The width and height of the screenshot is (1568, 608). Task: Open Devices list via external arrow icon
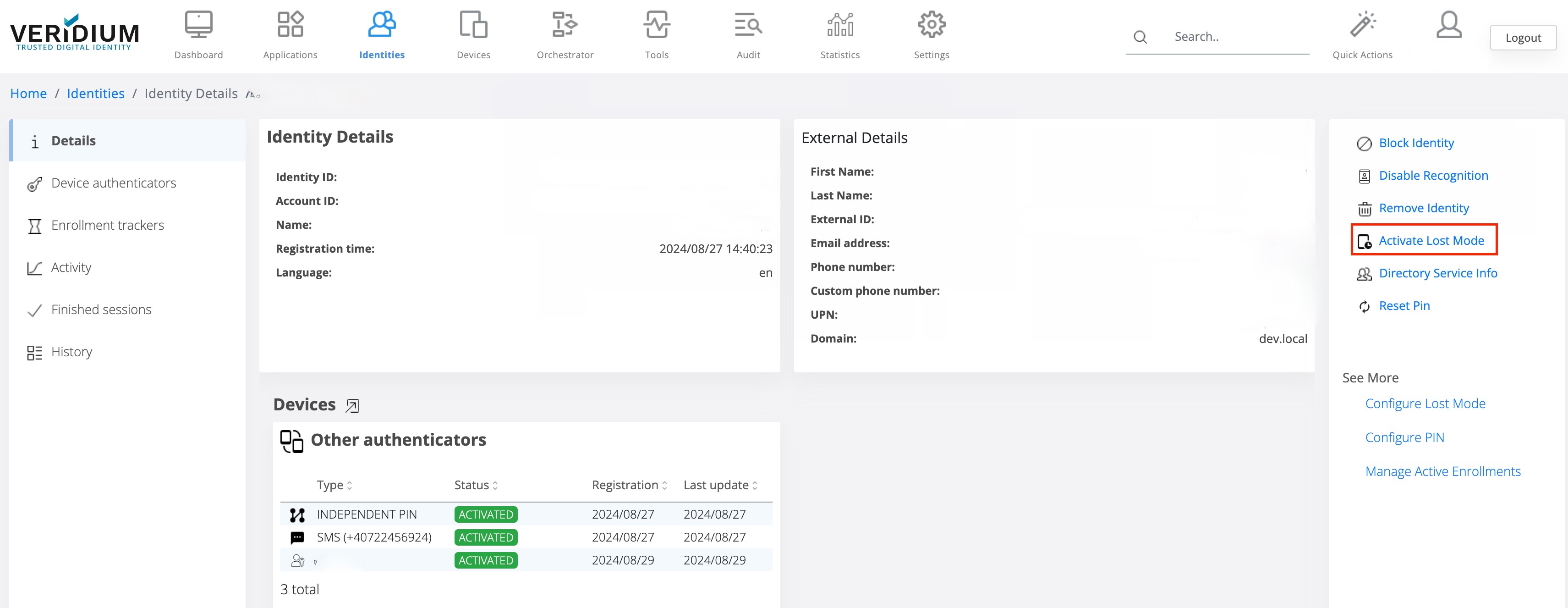coord(352,406)
